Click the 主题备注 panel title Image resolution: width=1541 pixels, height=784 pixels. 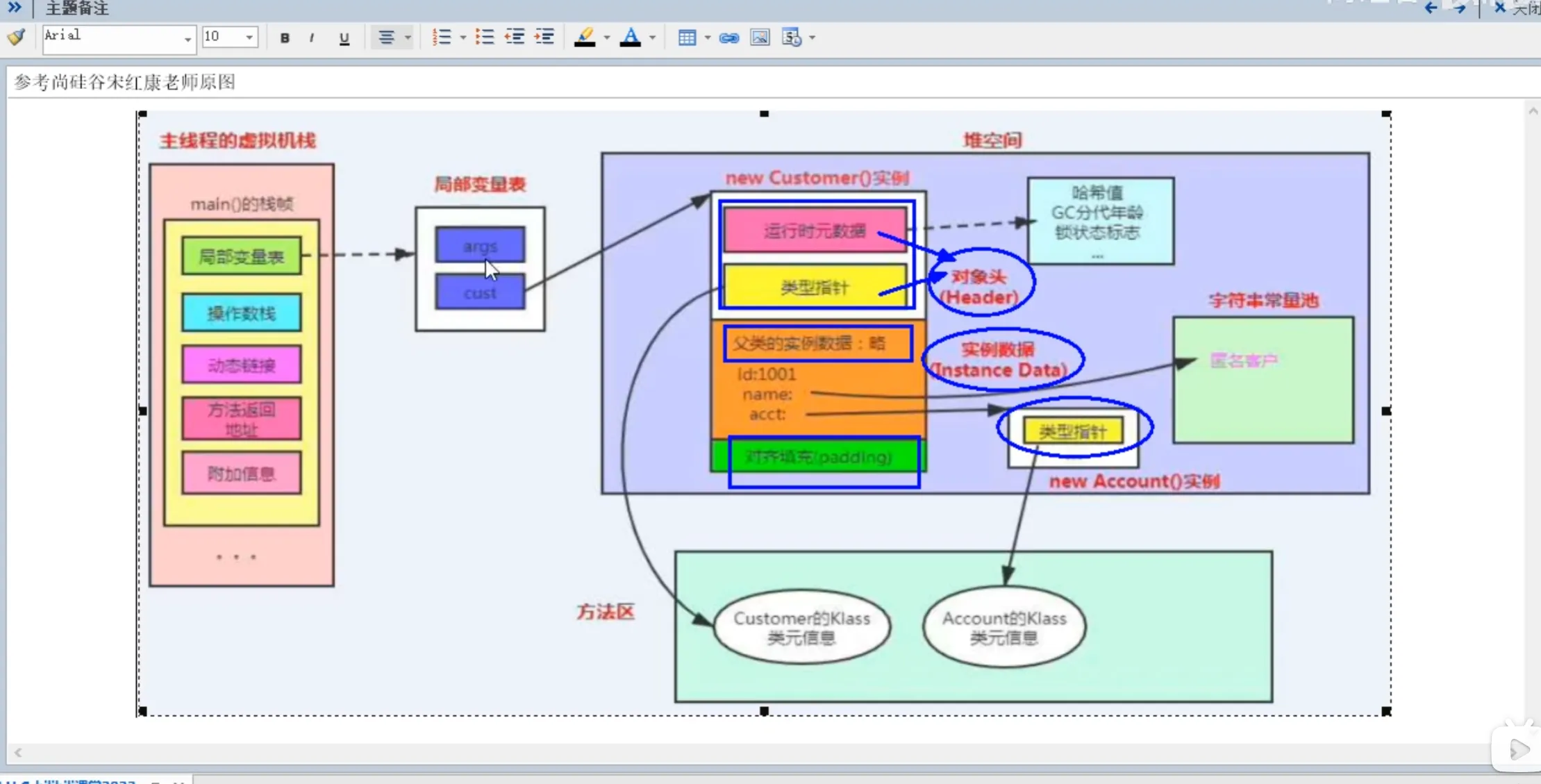pos(77,8)
